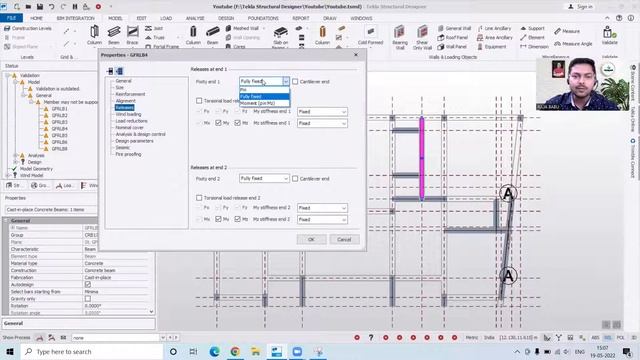Open Mz stiffness end 1 dropdown

click(x=322, y=123)
